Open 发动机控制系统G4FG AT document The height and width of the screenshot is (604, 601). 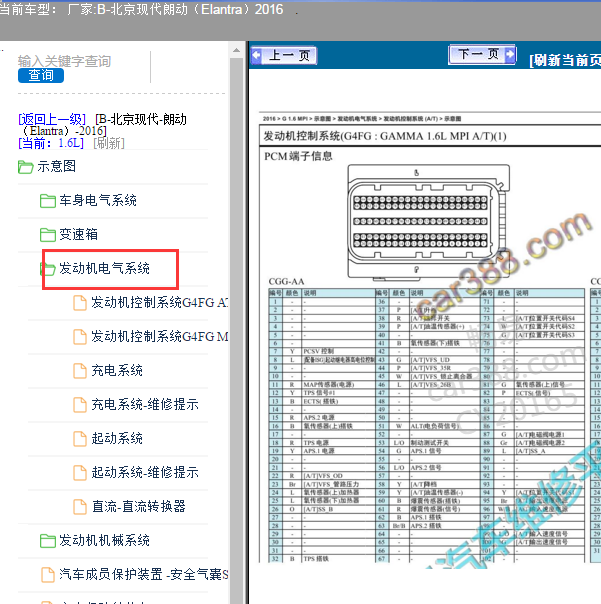pos(159,302)
